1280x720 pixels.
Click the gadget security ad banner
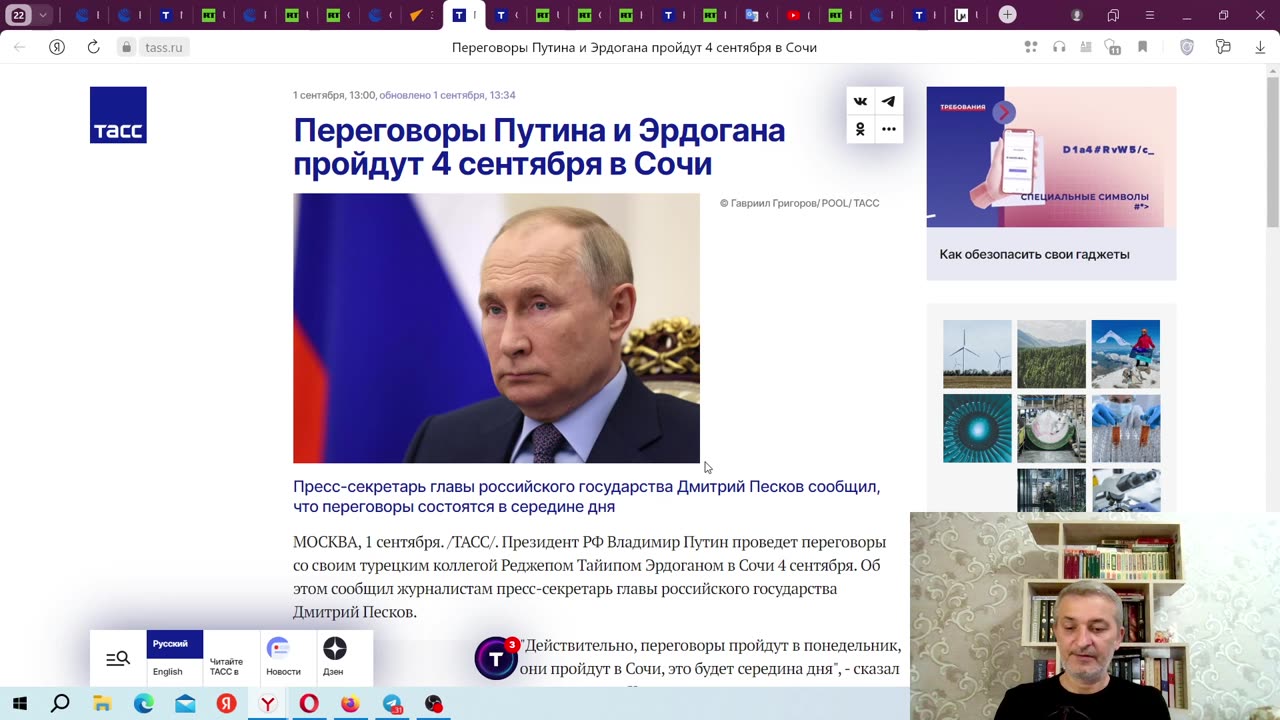tap(1051, 157)
